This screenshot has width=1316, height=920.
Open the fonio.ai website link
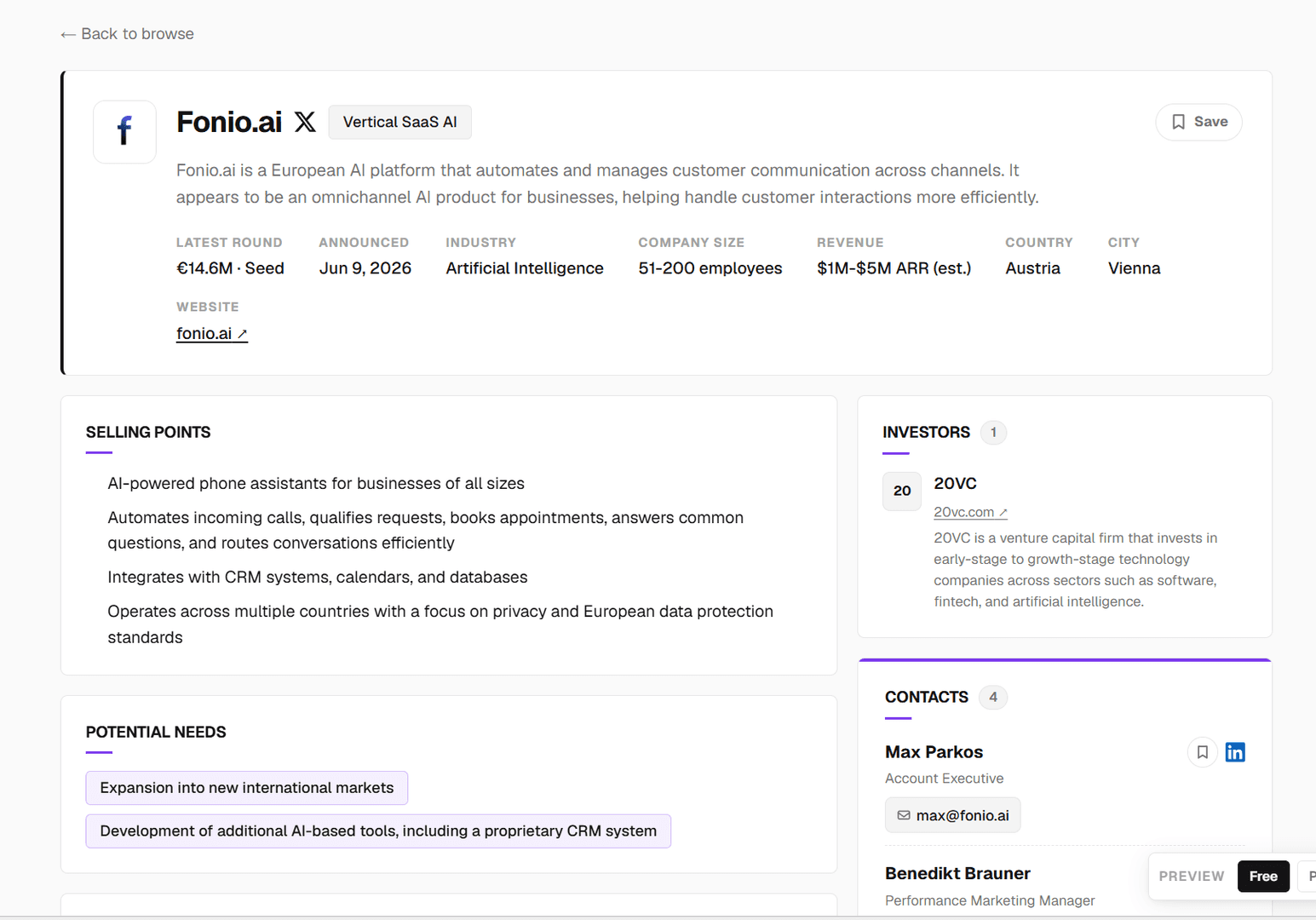coord(211,333)
